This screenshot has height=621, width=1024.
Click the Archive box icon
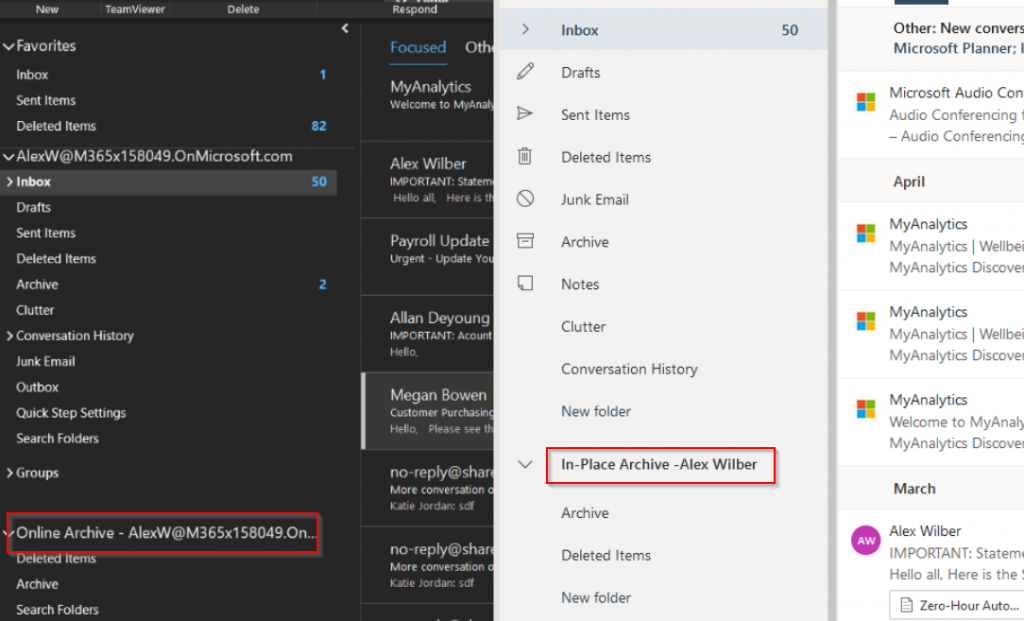[525, 241]
